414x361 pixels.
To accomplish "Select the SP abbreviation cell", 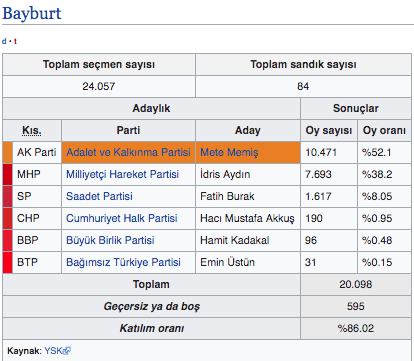I will (37, 196).
